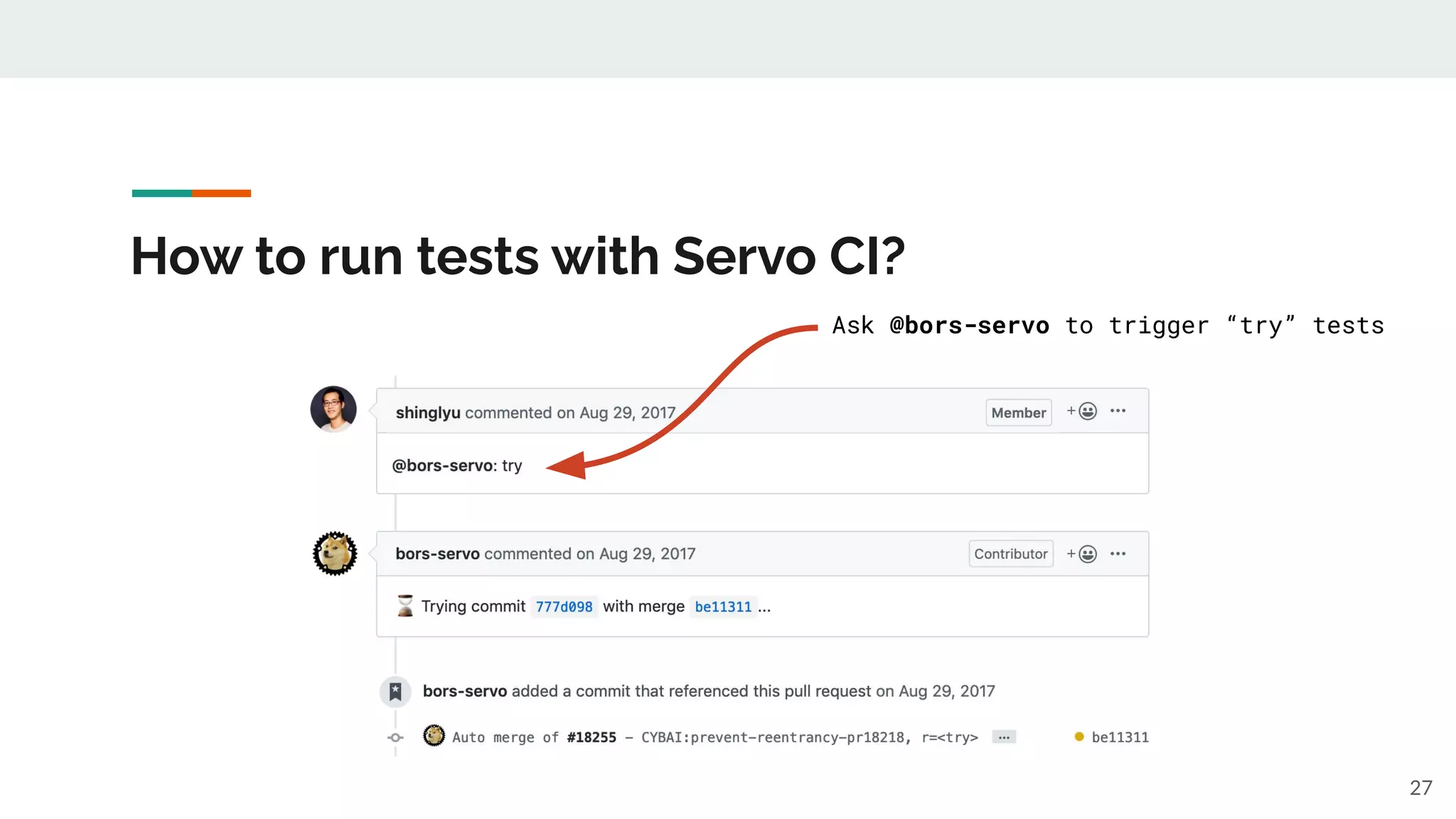1456x819 pixels.
Task: Click 'commented on Aug 29, 2017' of bors-servo
Action: point(590,554)
